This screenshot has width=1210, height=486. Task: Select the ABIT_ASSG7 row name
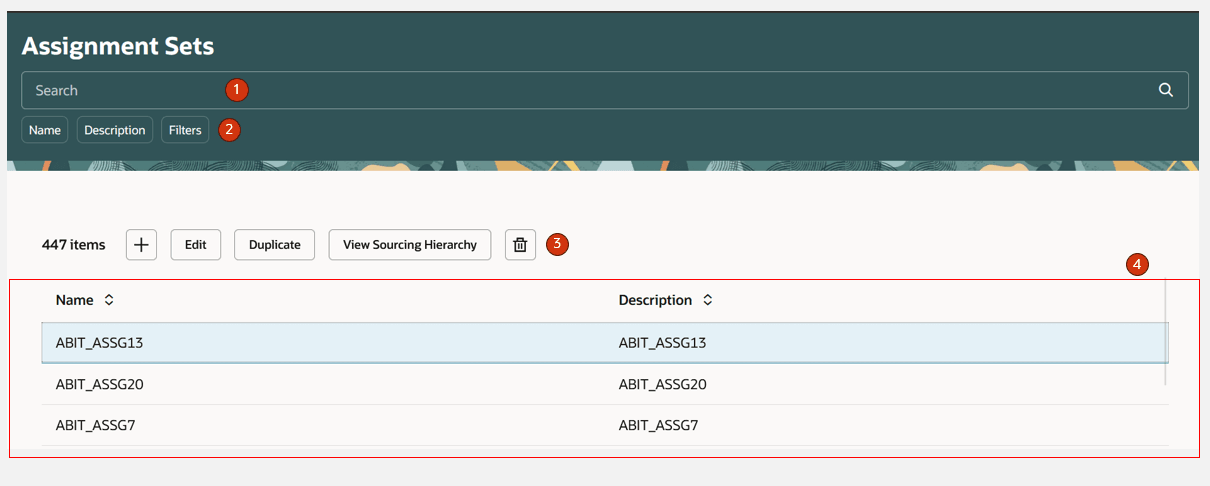click(96, 425)
